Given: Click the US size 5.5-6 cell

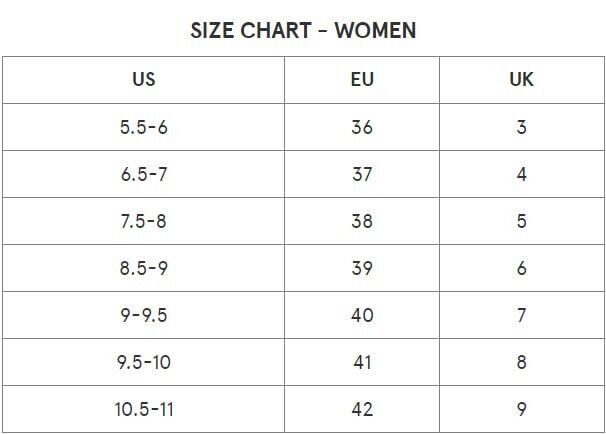Looking at the screenshot, I should (143, 127).
